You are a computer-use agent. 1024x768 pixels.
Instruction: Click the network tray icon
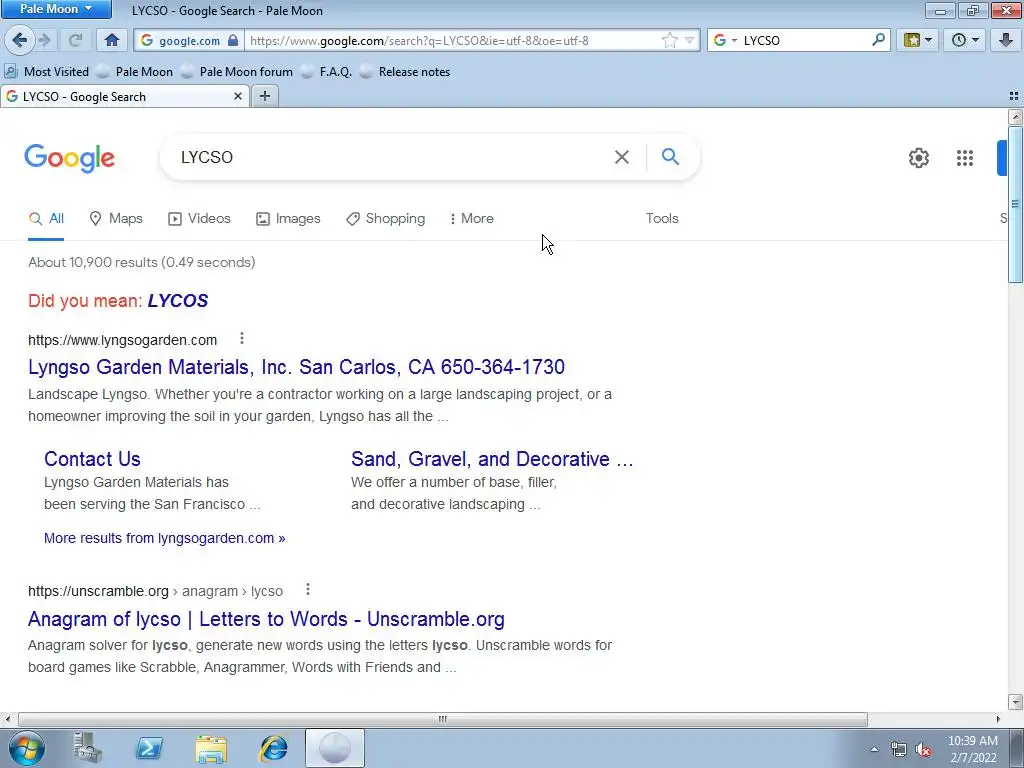point(899,750)
